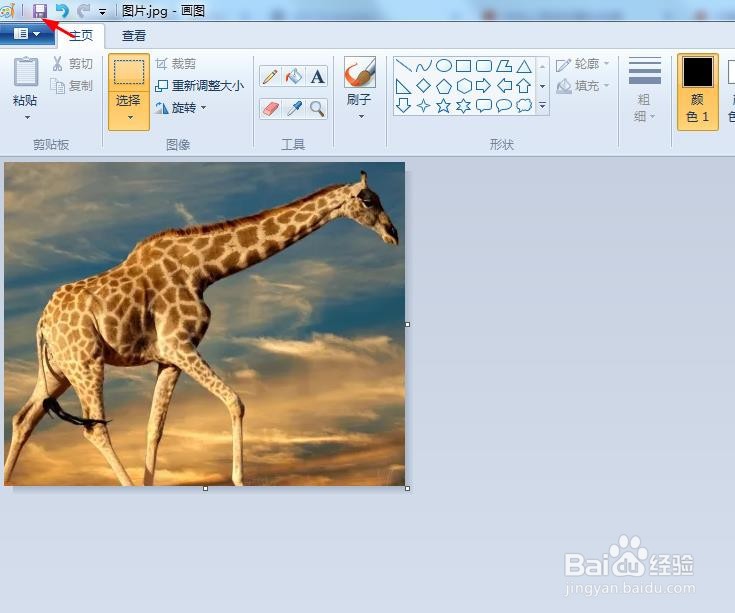This screenshot has width=735, height=613.
Task: Click the canvas bottom-edge resize handle
Action: pos(205,488)
